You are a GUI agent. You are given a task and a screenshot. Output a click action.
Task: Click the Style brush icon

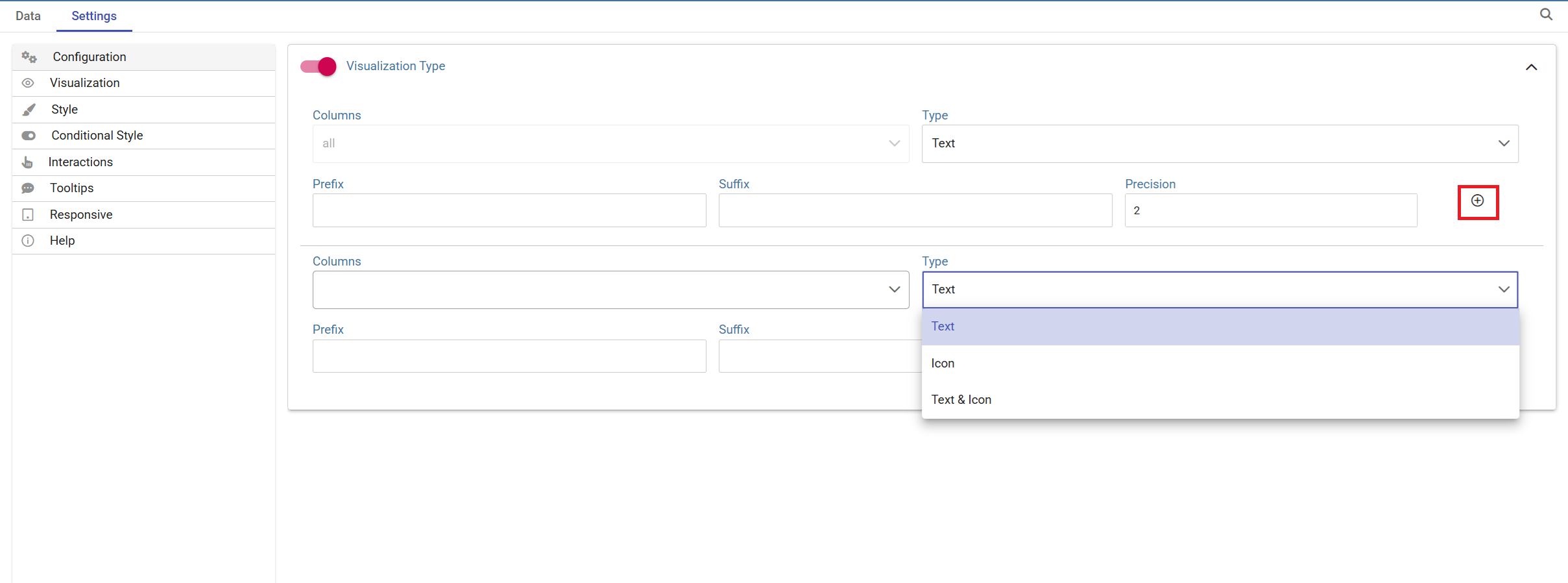pyautogui.click(x=29, y=110)
